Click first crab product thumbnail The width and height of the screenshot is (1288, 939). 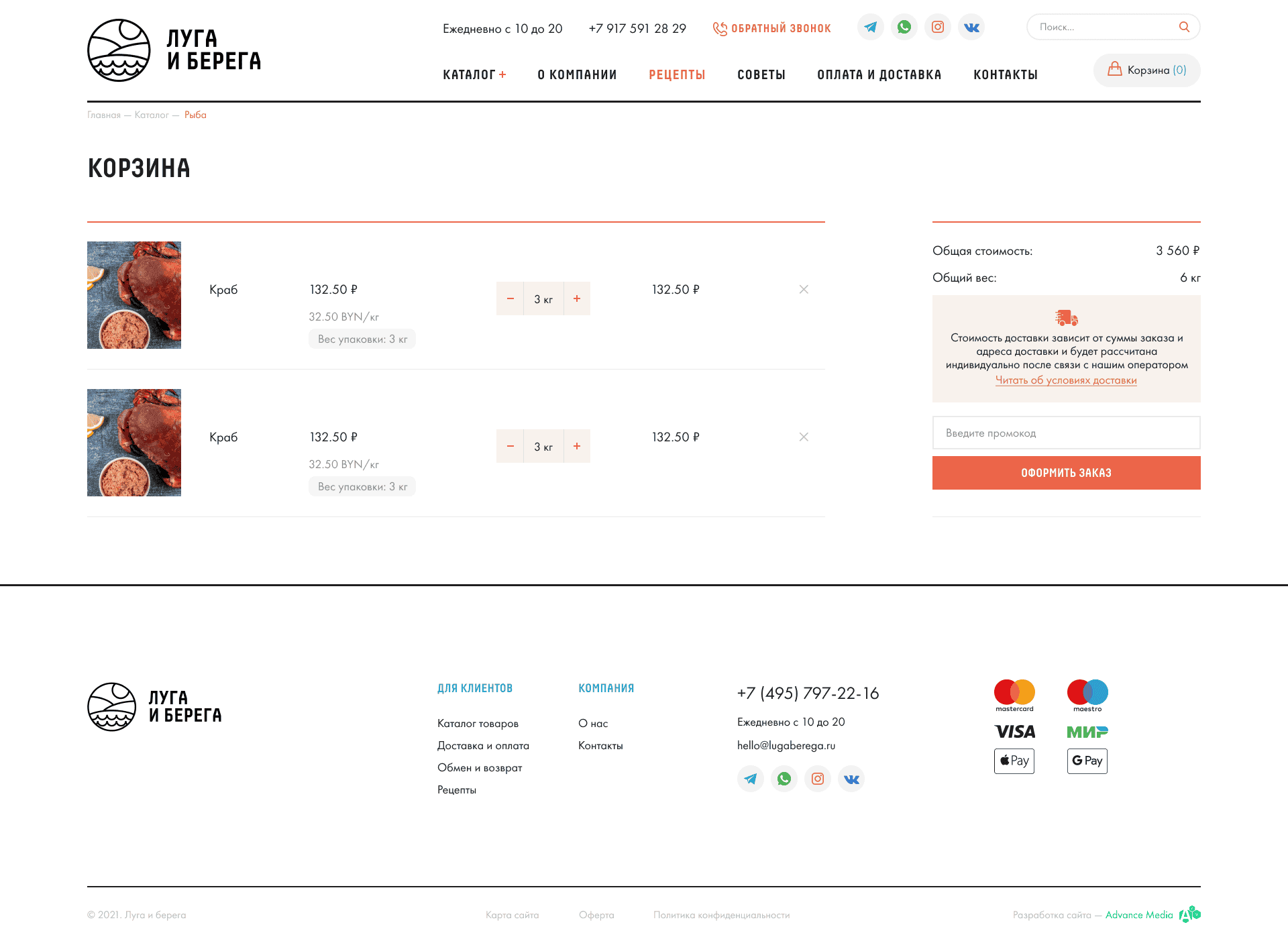point(134,295)
